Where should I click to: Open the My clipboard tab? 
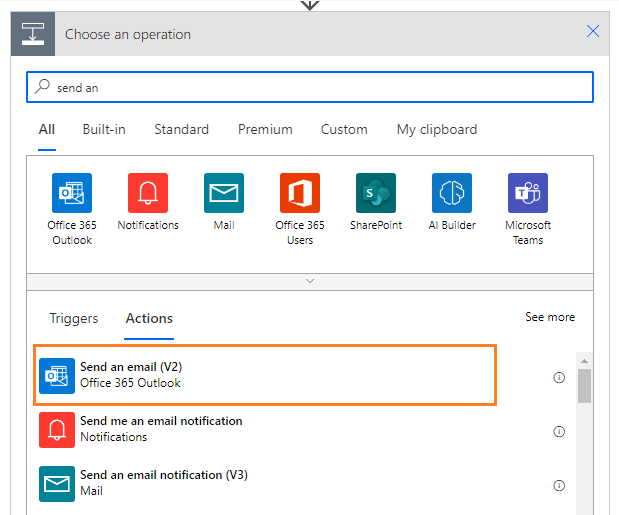(437, 129)
